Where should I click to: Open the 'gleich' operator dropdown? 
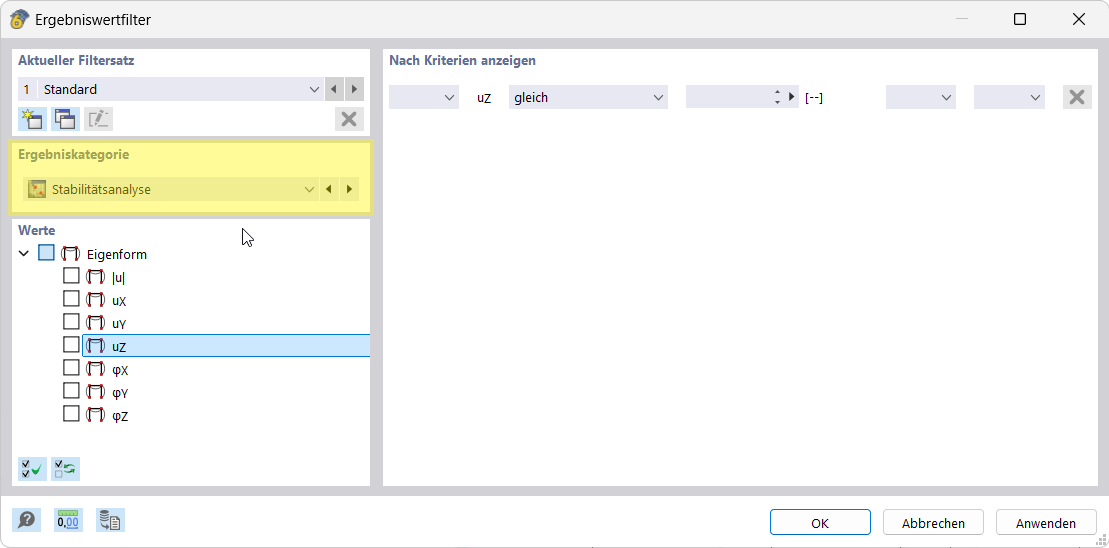pos(588,97)
